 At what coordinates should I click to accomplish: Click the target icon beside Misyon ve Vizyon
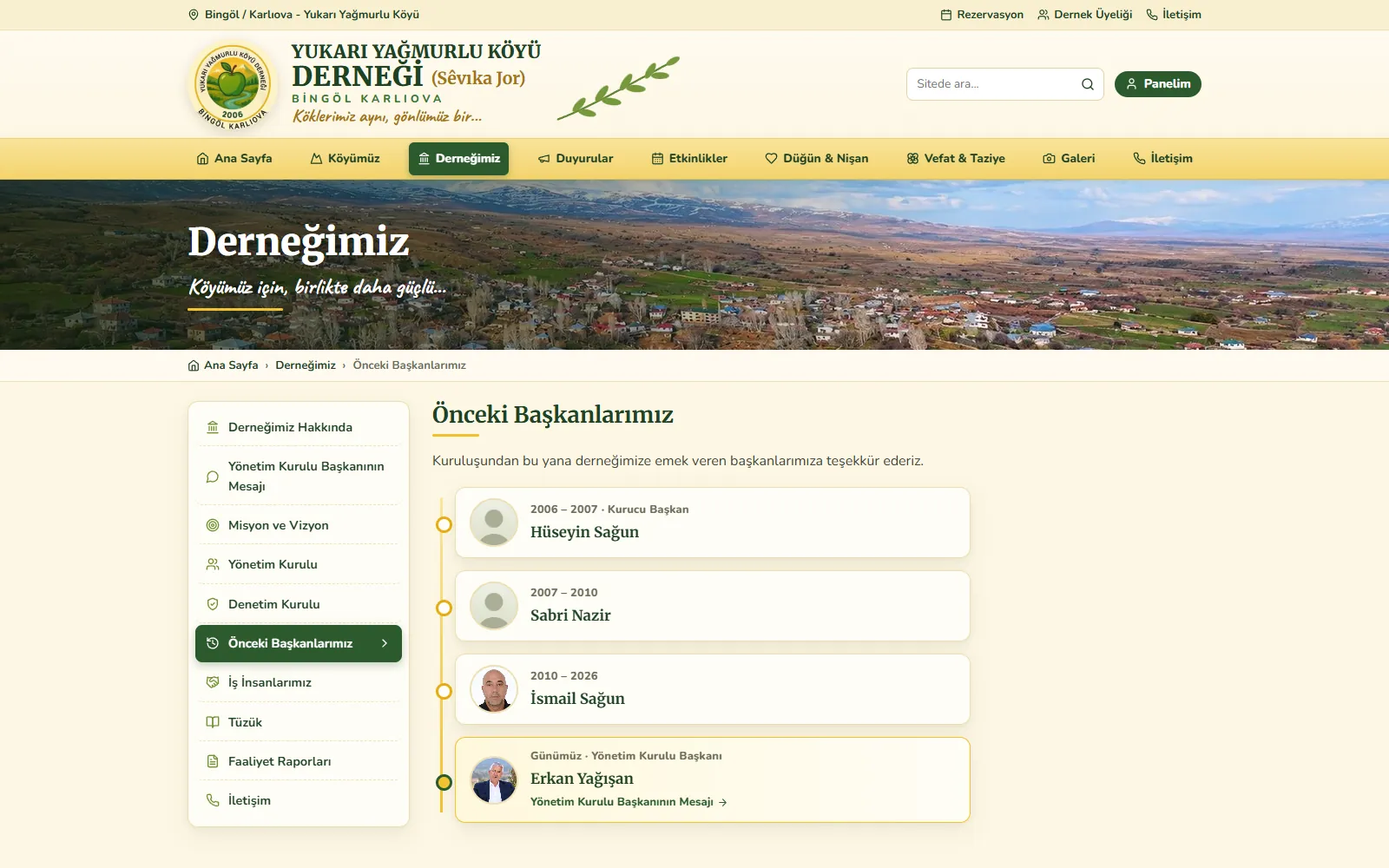213,525
